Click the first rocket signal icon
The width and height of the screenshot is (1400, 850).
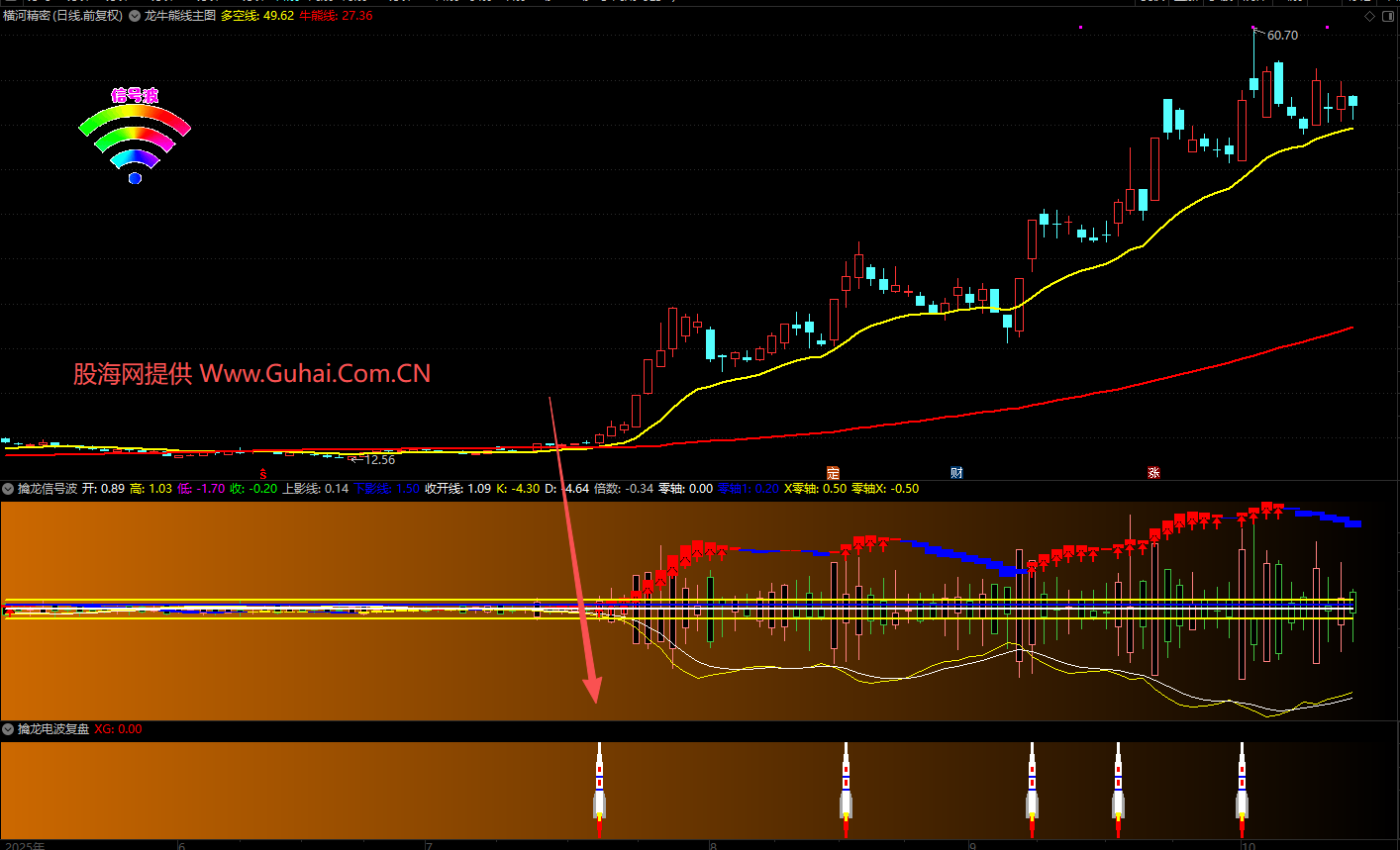point(599,789)
